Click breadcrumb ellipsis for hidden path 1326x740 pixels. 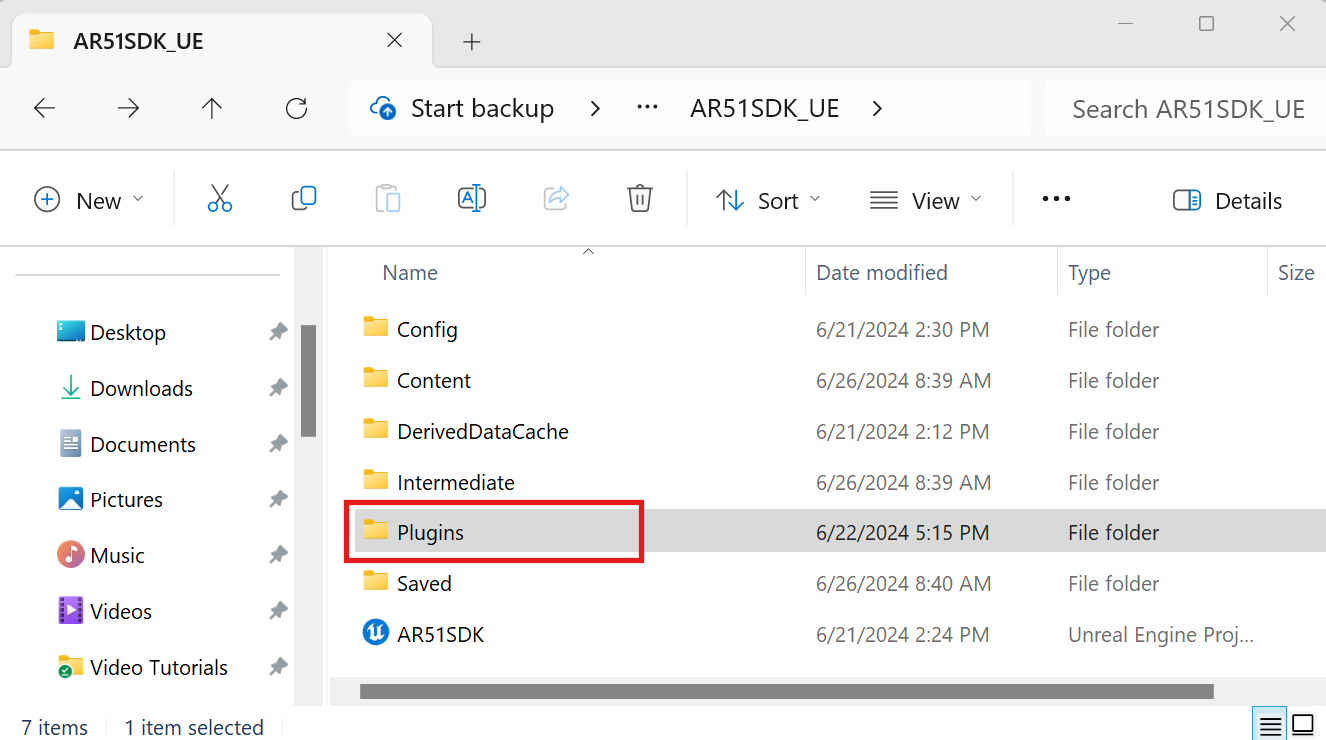pos(648,108)
